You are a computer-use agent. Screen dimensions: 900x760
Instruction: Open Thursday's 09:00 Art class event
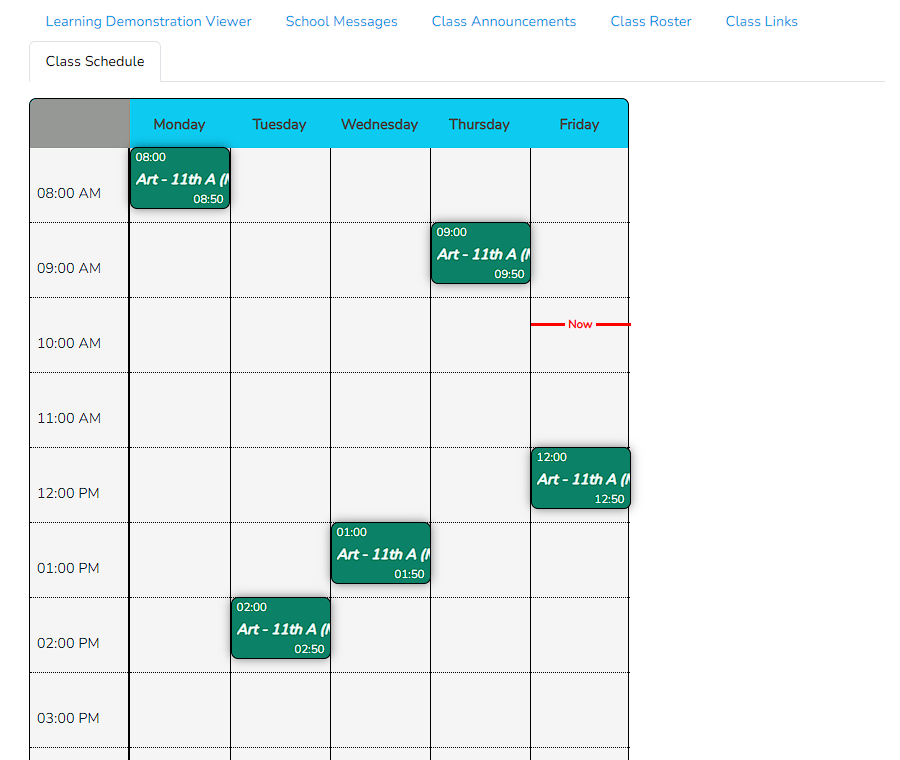tap(480, 253)
